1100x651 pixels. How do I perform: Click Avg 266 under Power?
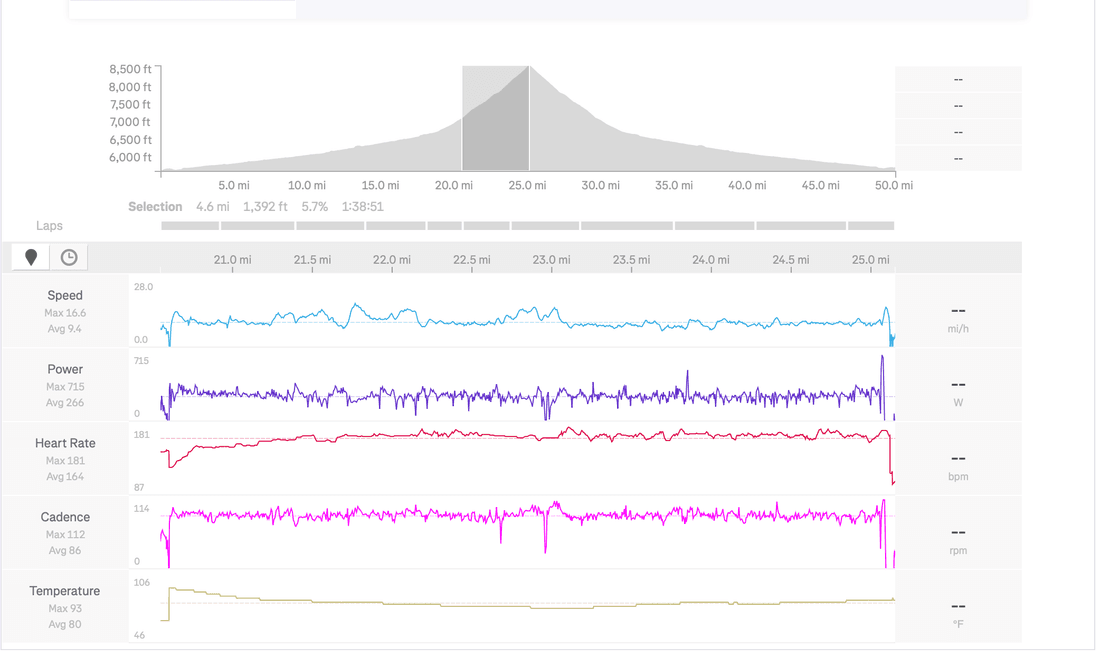(x=65, y=403)
